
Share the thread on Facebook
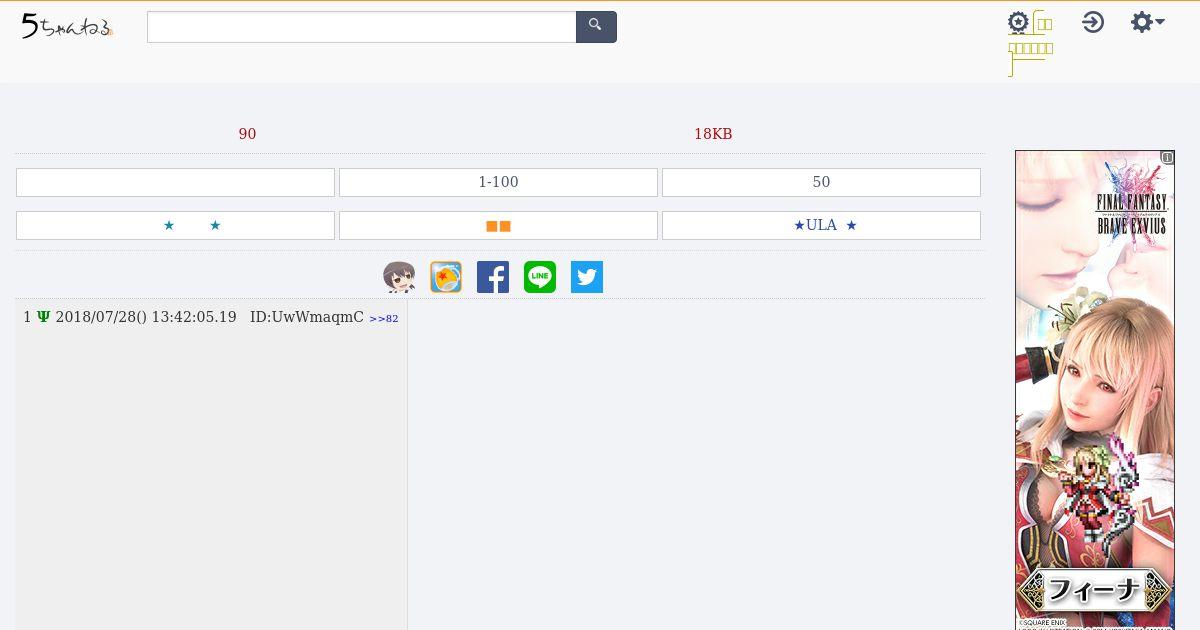pos(493,277)
